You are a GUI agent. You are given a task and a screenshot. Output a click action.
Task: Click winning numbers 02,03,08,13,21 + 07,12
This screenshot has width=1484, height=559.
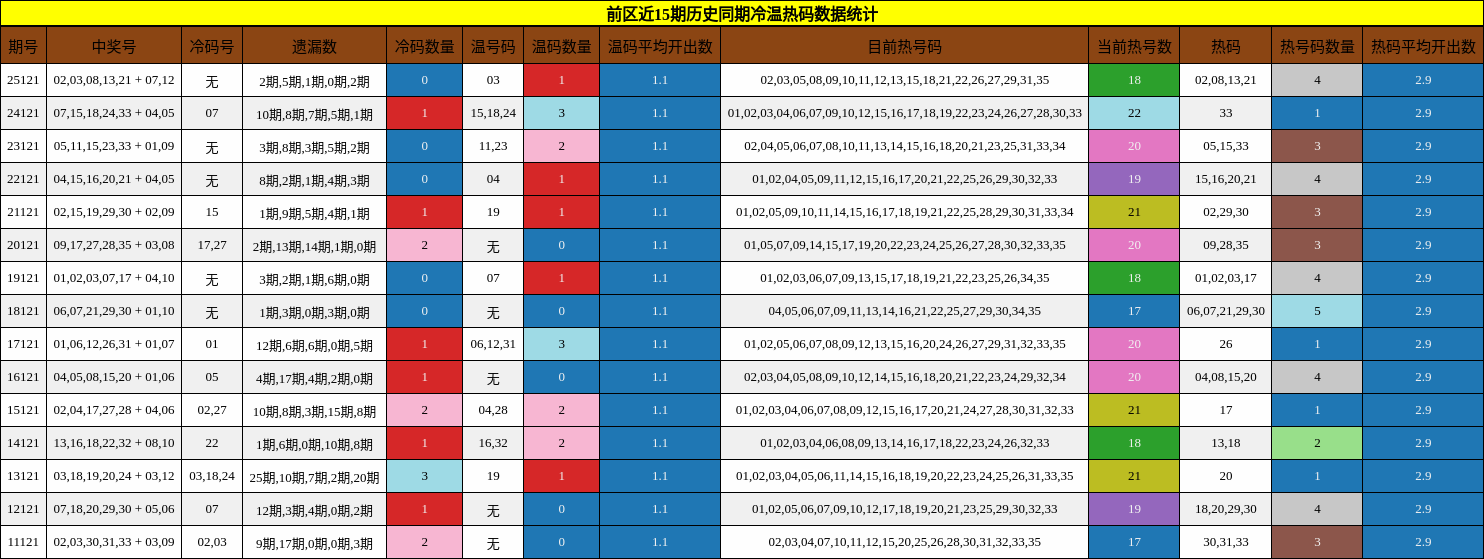[114, 80]
